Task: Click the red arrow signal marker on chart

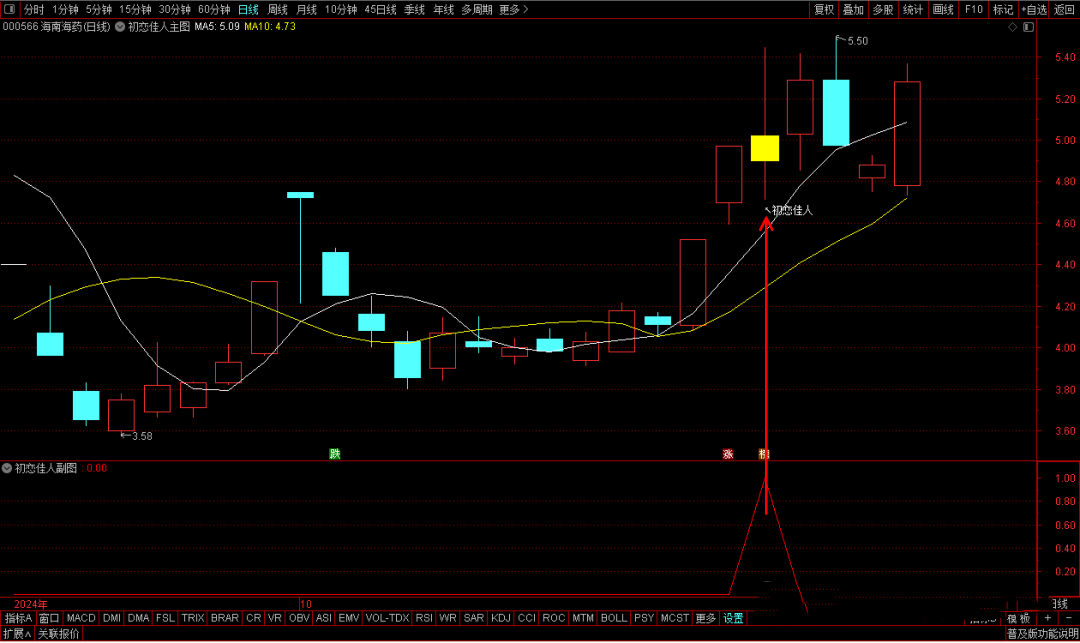Action: click(x=766, y=222)
